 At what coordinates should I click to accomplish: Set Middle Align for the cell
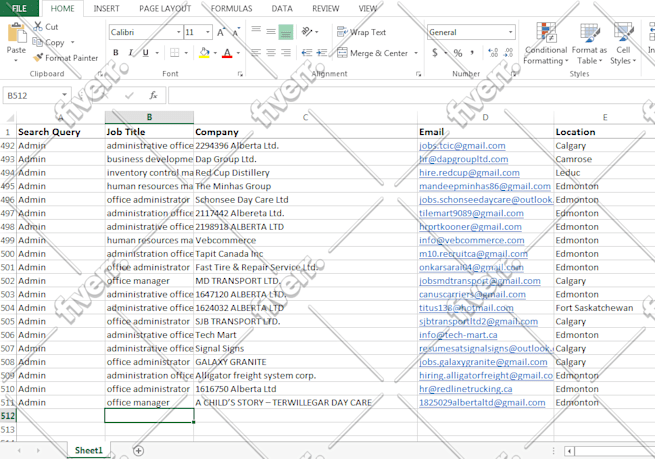pos(271,31)
